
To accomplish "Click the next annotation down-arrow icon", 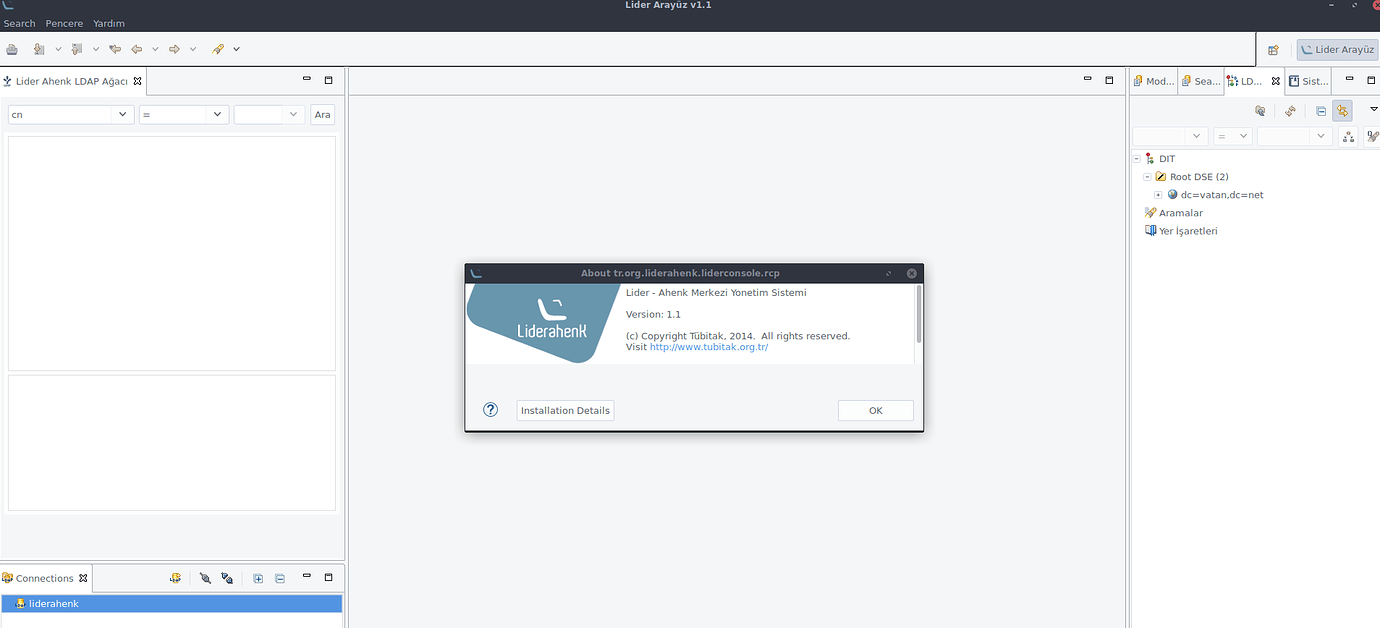I will point(39,49).
